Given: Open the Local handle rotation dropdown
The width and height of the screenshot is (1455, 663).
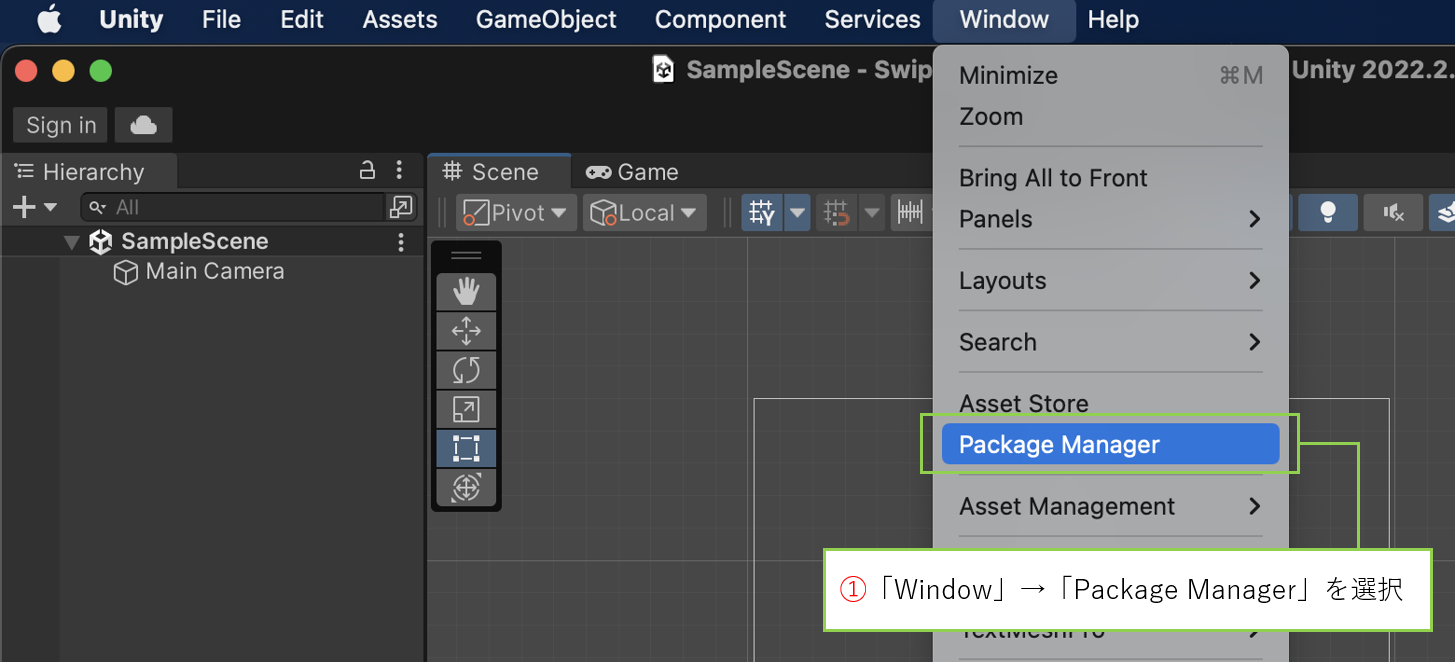Looking at the screenshot, I should 644,213.
